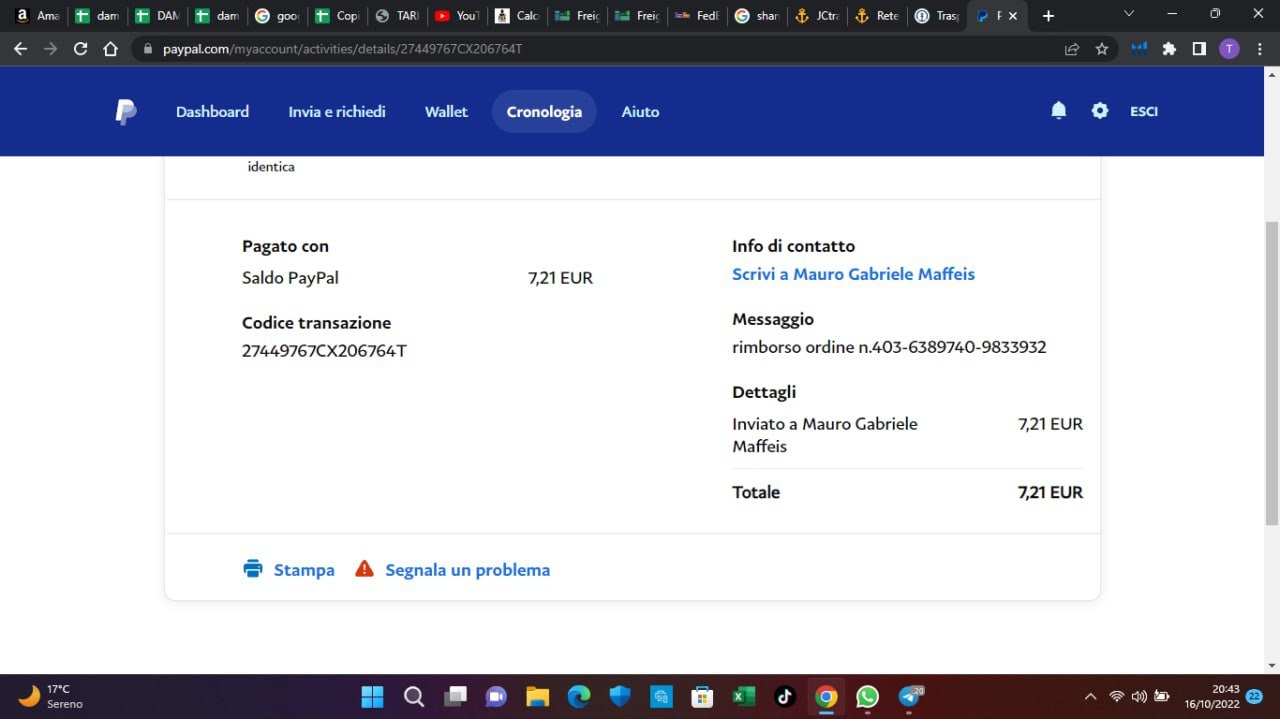
Task: Open PayPal settings gear icon
Action: (1100, 111)
